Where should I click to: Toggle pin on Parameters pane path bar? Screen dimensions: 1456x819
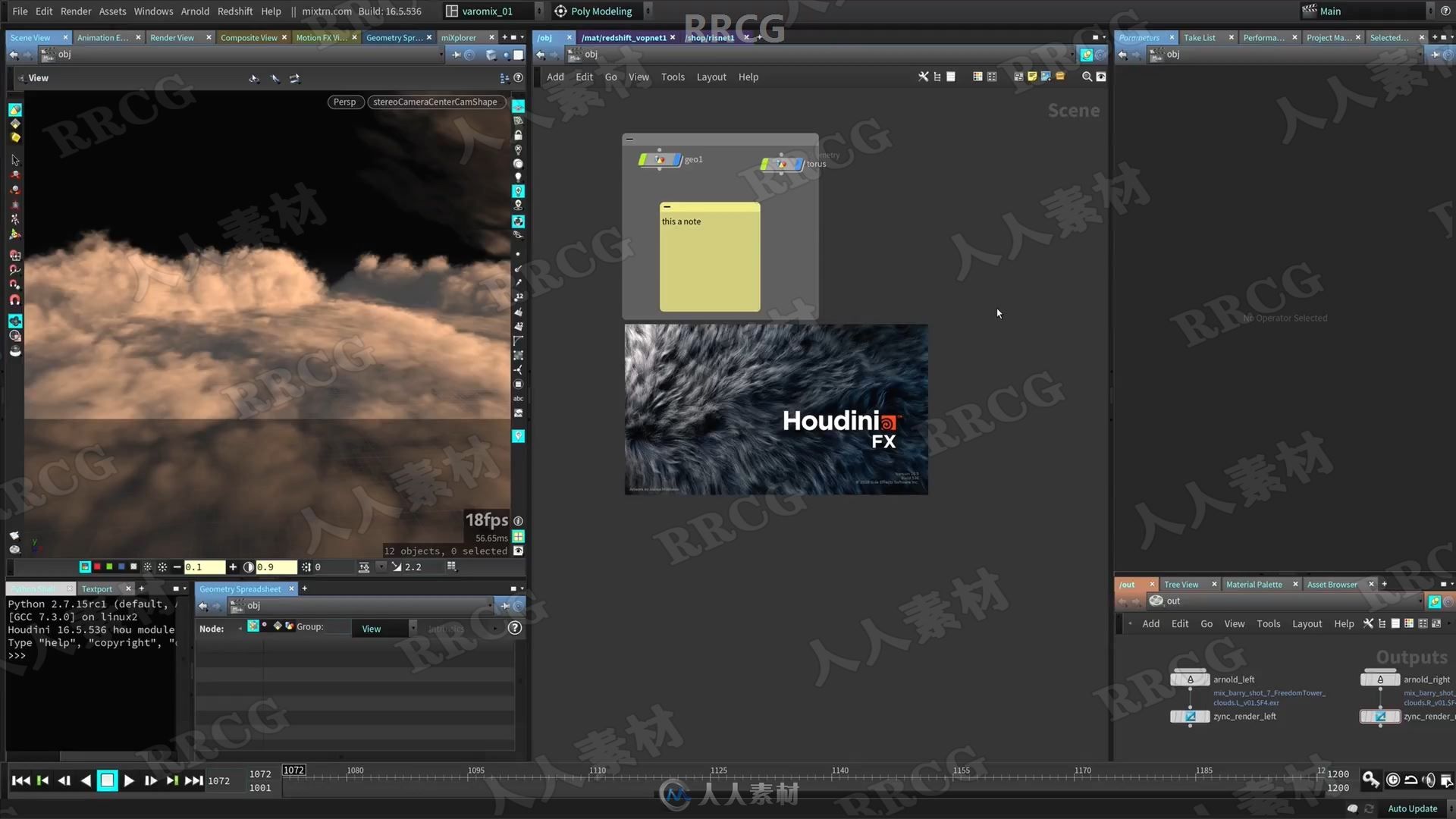coord(1435,55)
